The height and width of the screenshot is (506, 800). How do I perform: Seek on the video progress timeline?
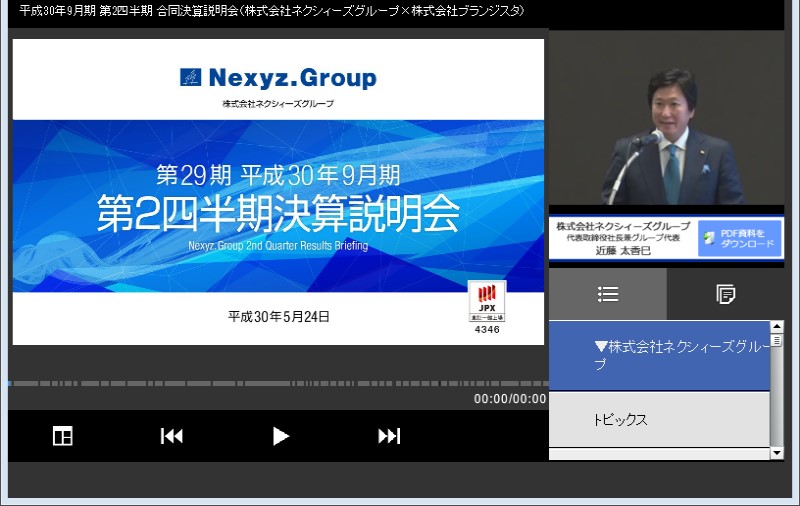pos(279,383)
